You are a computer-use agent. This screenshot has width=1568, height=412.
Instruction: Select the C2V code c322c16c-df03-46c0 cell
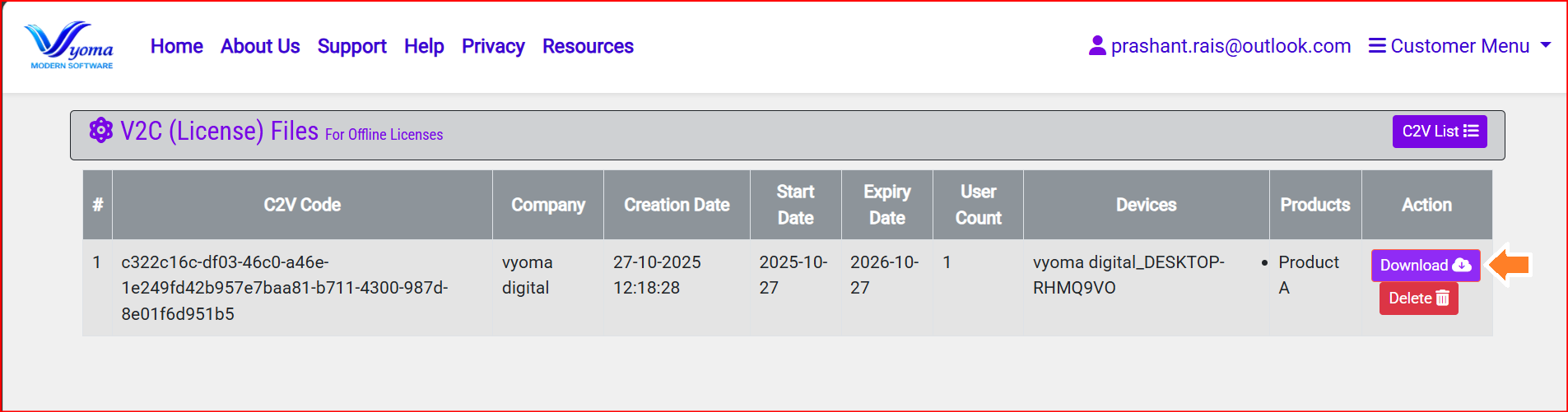click(302, 288)
